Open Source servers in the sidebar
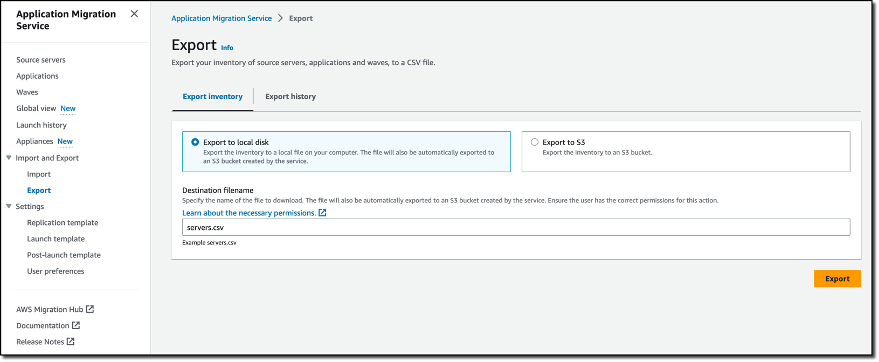879x362 pixels. tap(41, 60)
